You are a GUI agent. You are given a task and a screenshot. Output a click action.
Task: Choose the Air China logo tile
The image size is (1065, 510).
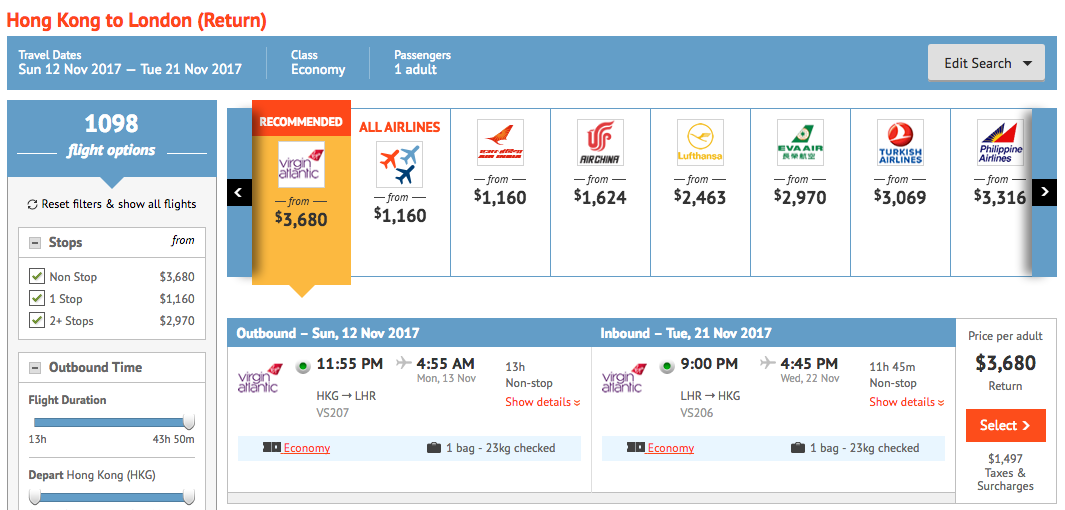600,143
